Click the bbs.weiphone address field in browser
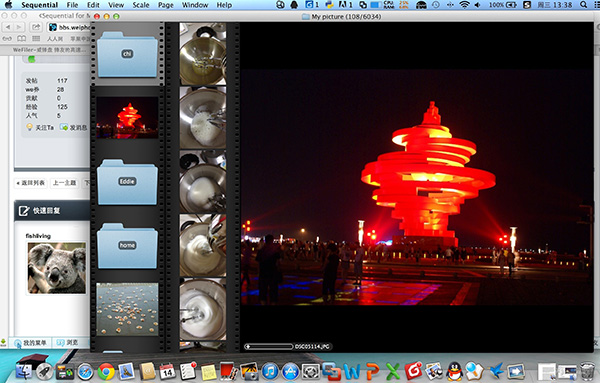 tap(70, 27)
